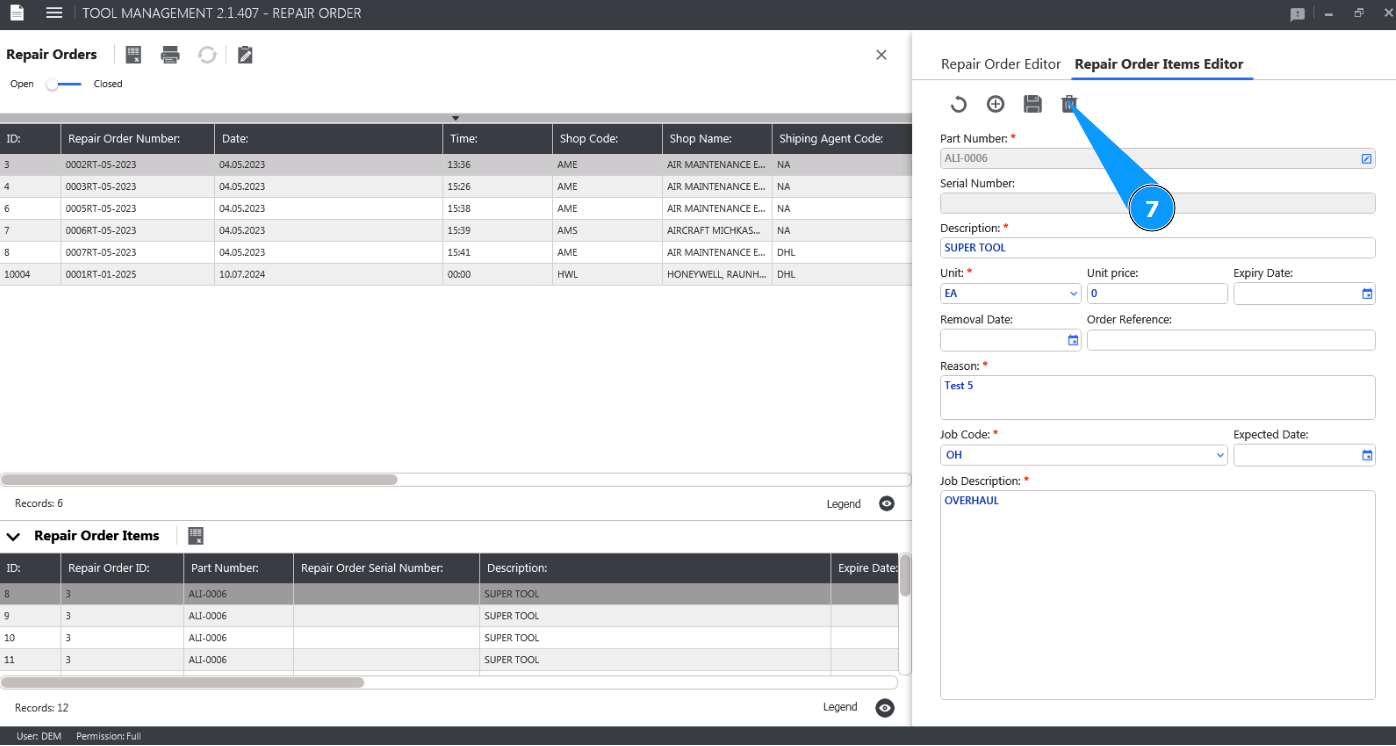
Task: Sort Repair Orders by the Time column
Action: 498,139
